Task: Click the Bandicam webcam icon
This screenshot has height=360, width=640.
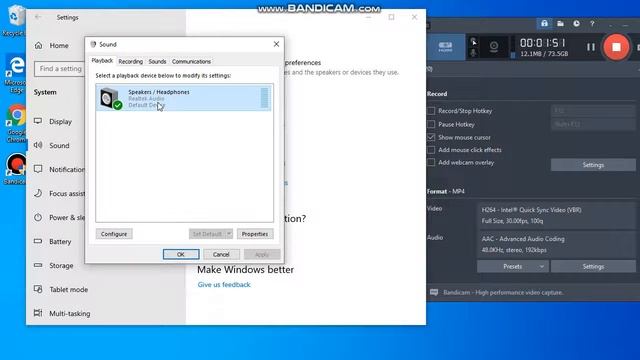Action: click(493, 47)
